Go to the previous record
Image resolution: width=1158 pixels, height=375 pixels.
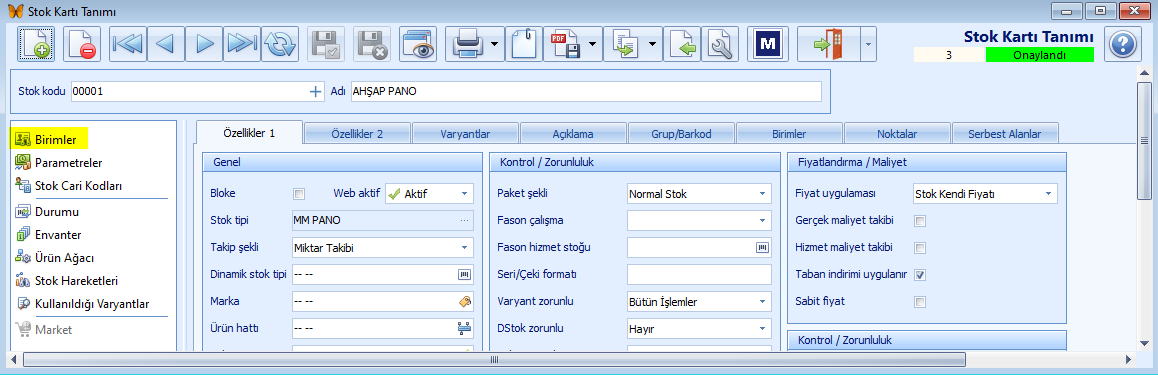(165, 44)
